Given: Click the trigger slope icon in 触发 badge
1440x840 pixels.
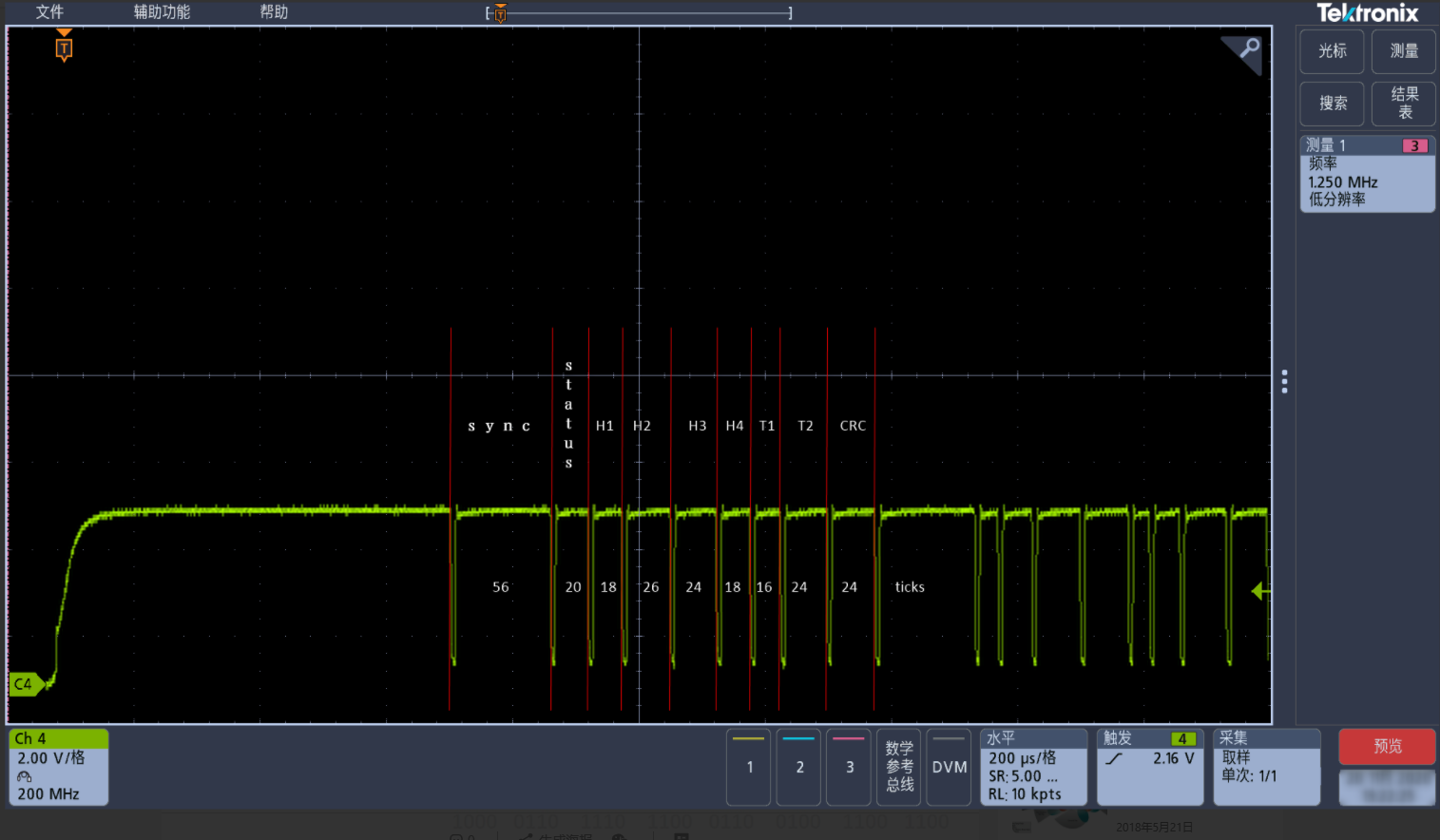Looking at the screenshot, I should (1116, 758).
